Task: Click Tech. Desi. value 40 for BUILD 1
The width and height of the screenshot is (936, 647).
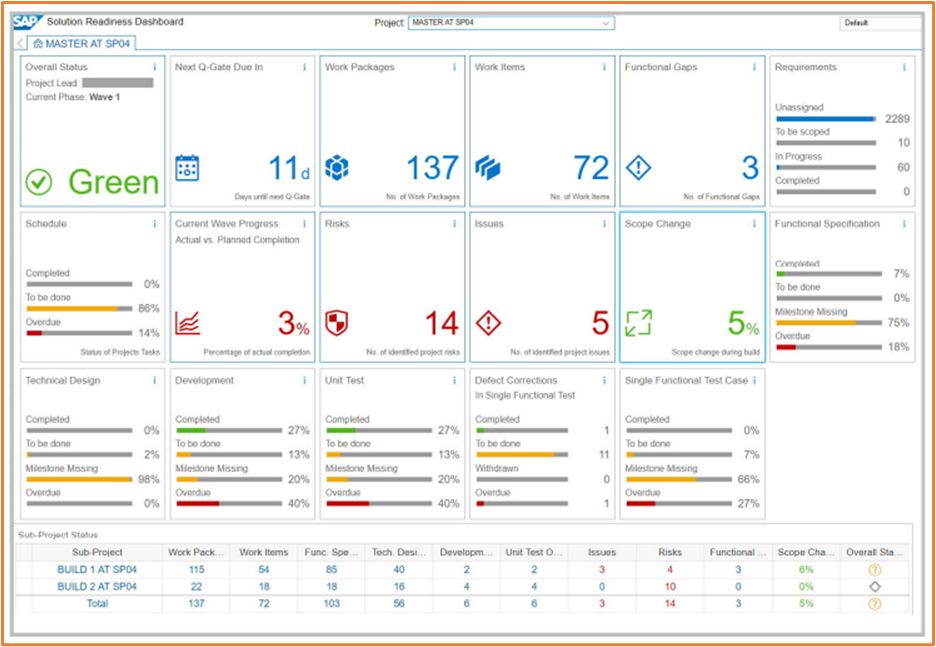Action: coord(399,570)
